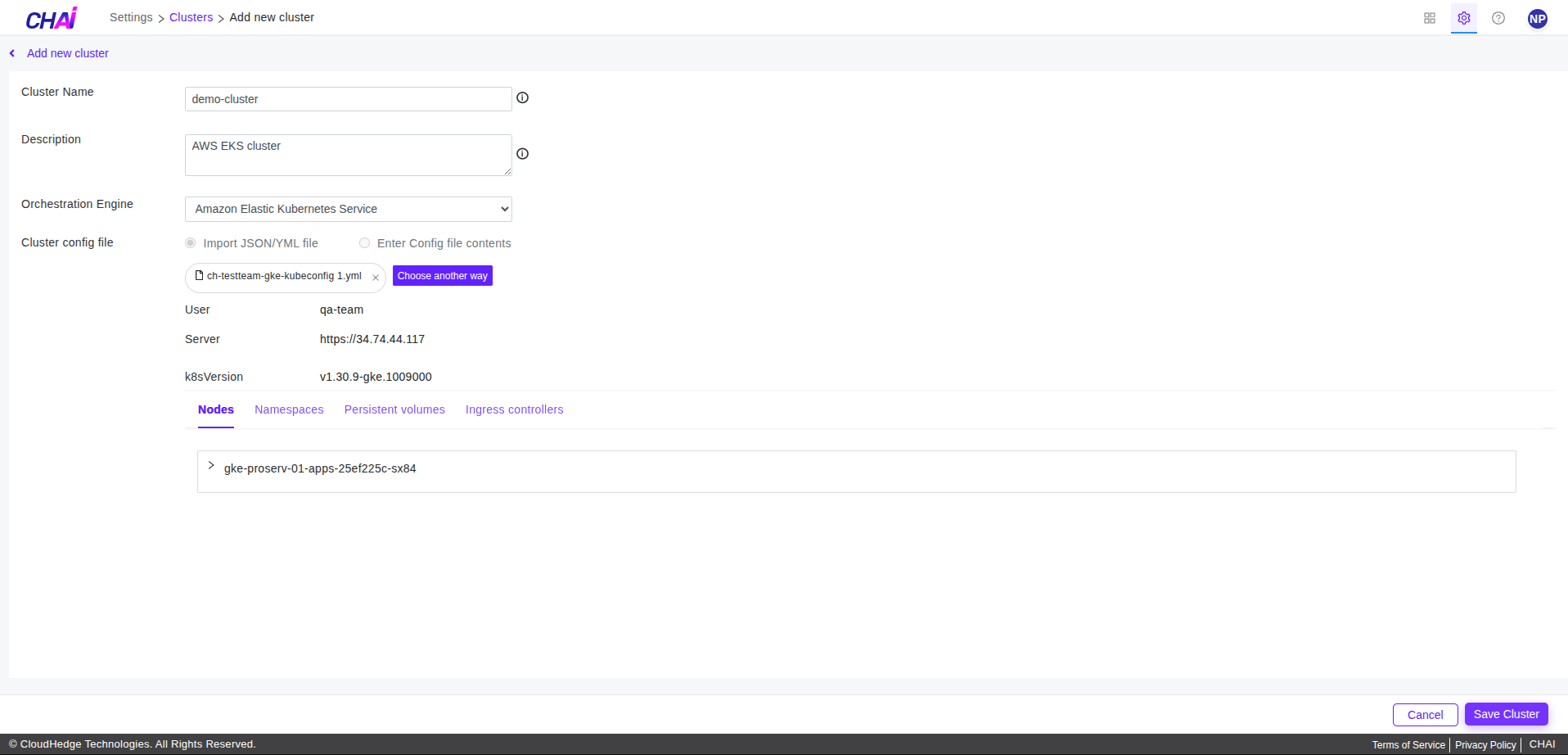1568x755 pixels.
Task: Click the back arrow beside Add new cluster
Action: click(12, 53)
